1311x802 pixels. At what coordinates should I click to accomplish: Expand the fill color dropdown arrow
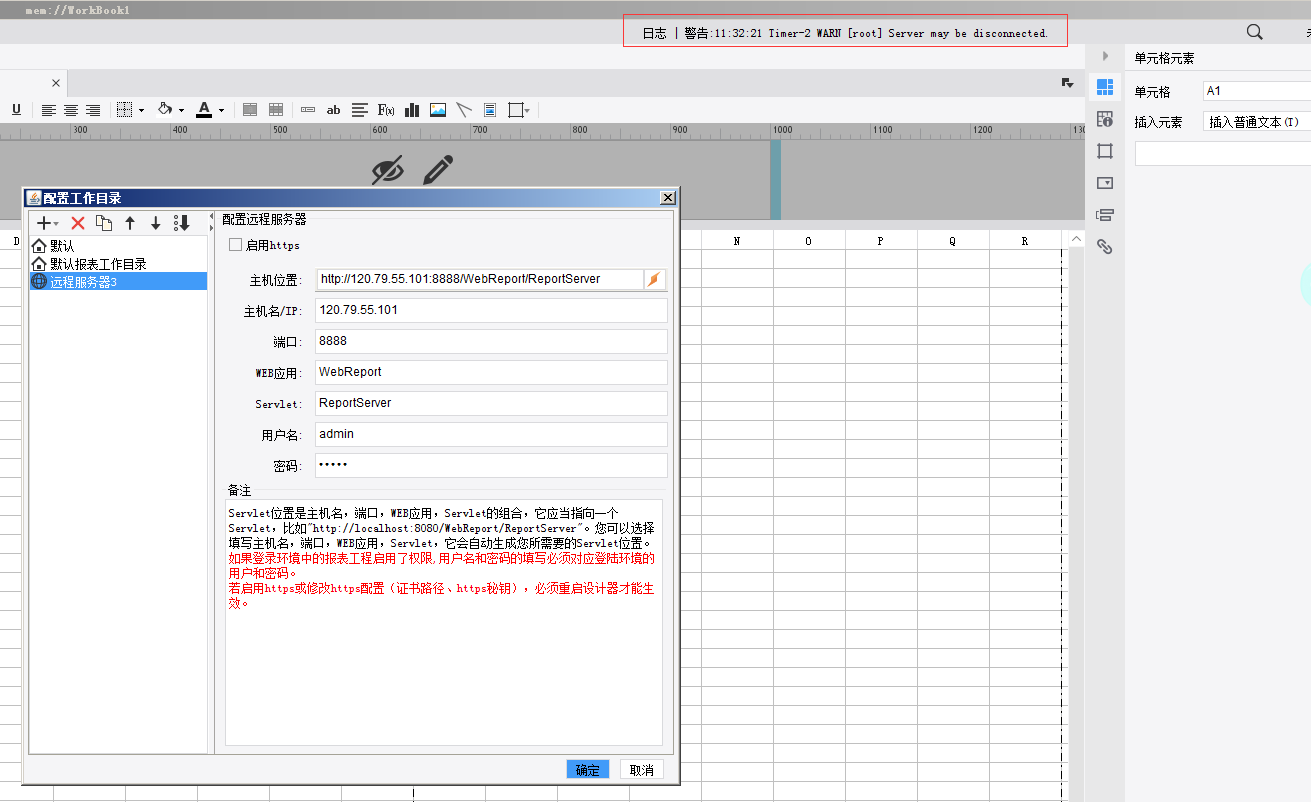[x=181, y=110]
